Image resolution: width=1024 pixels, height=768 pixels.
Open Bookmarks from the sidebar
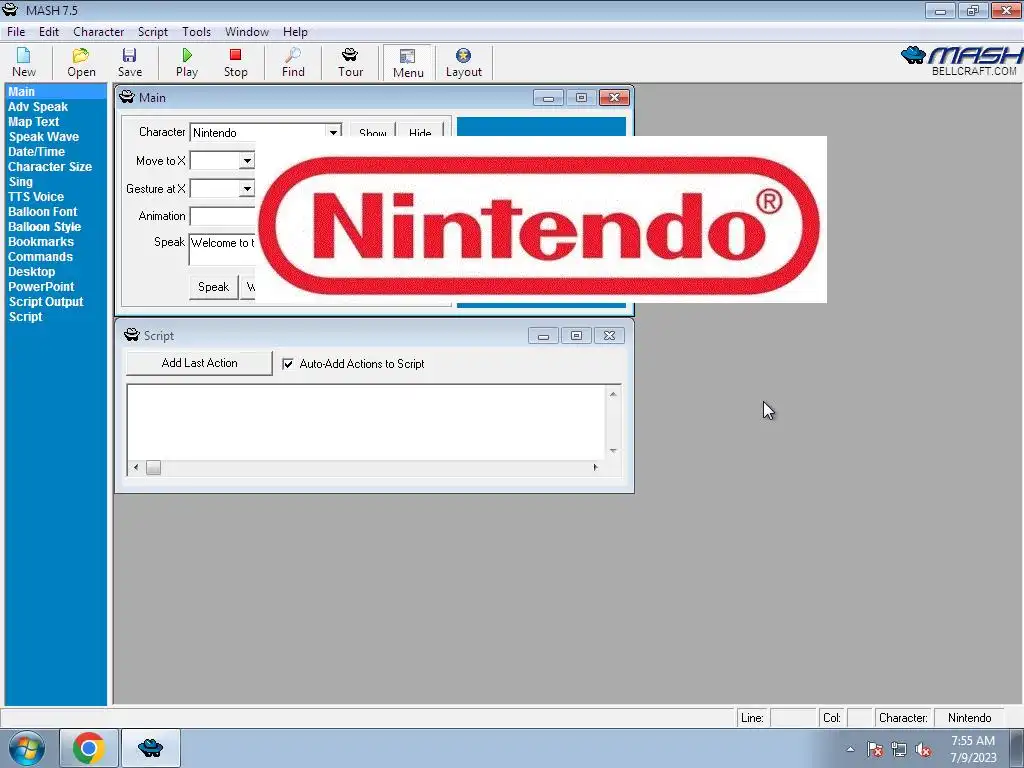click(x=40, y=242)
